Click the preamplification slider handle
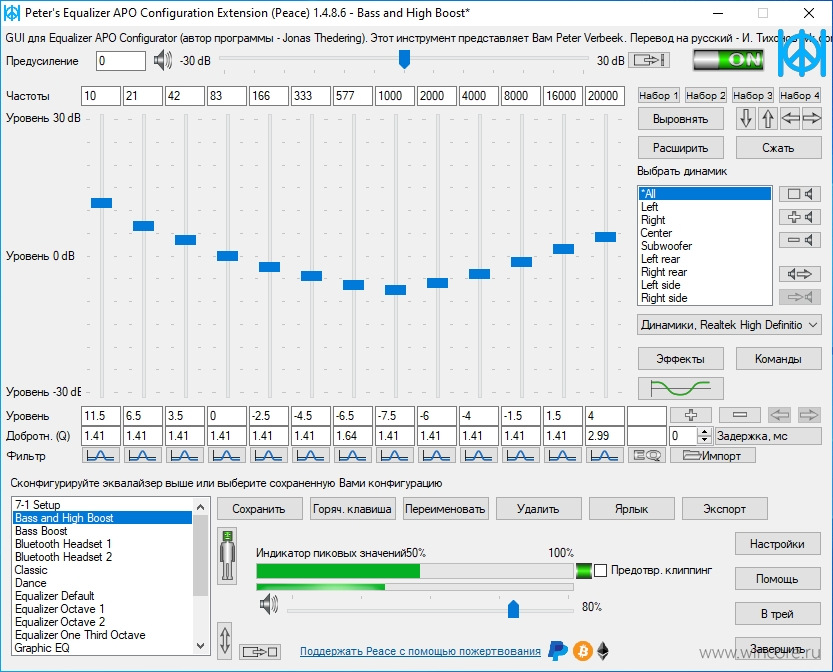Screen dimensions: 833x672 tap(404, 59)
